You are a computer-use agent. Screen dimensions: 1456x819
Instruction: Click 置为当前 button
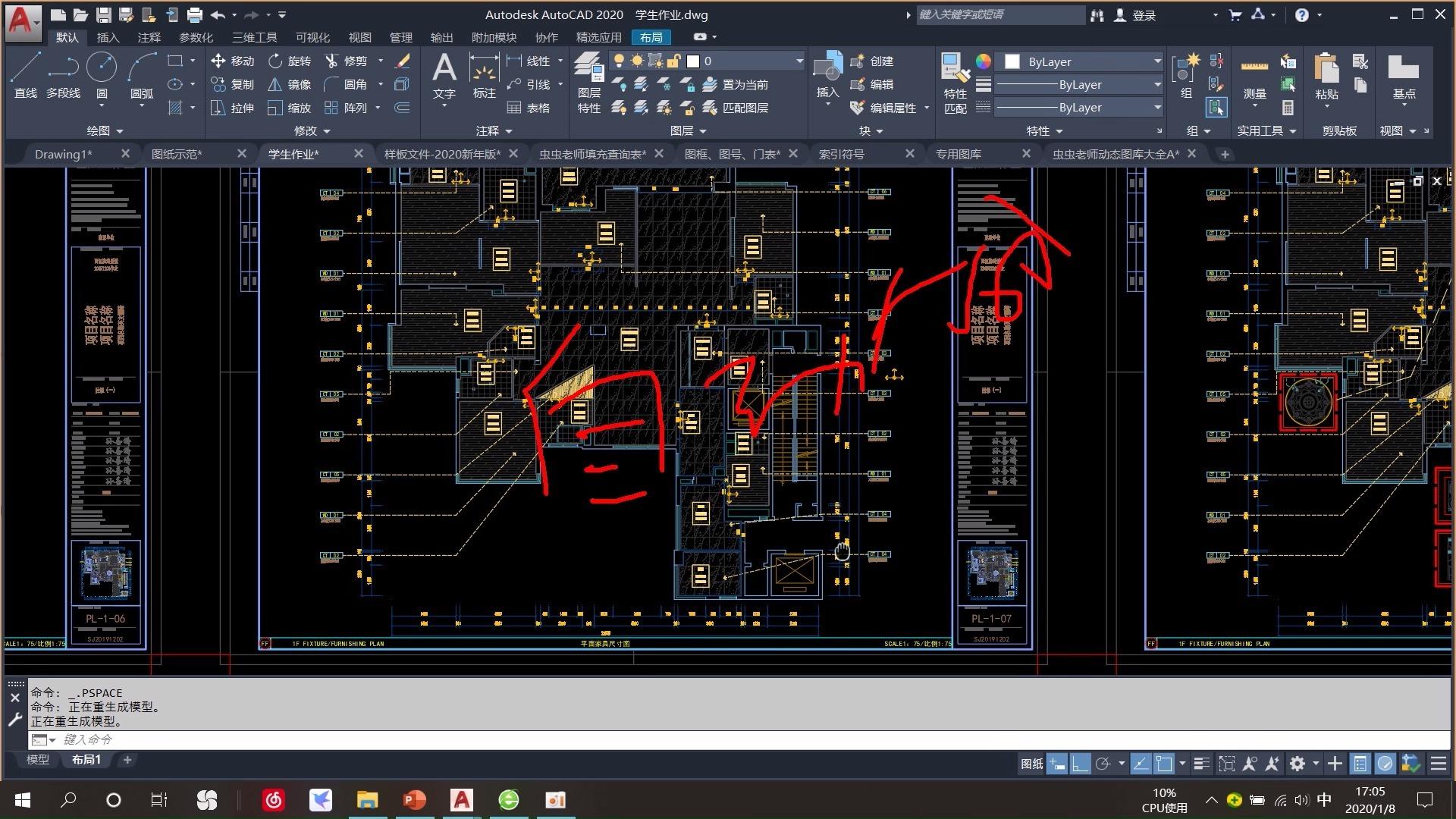tap(736, 84)
